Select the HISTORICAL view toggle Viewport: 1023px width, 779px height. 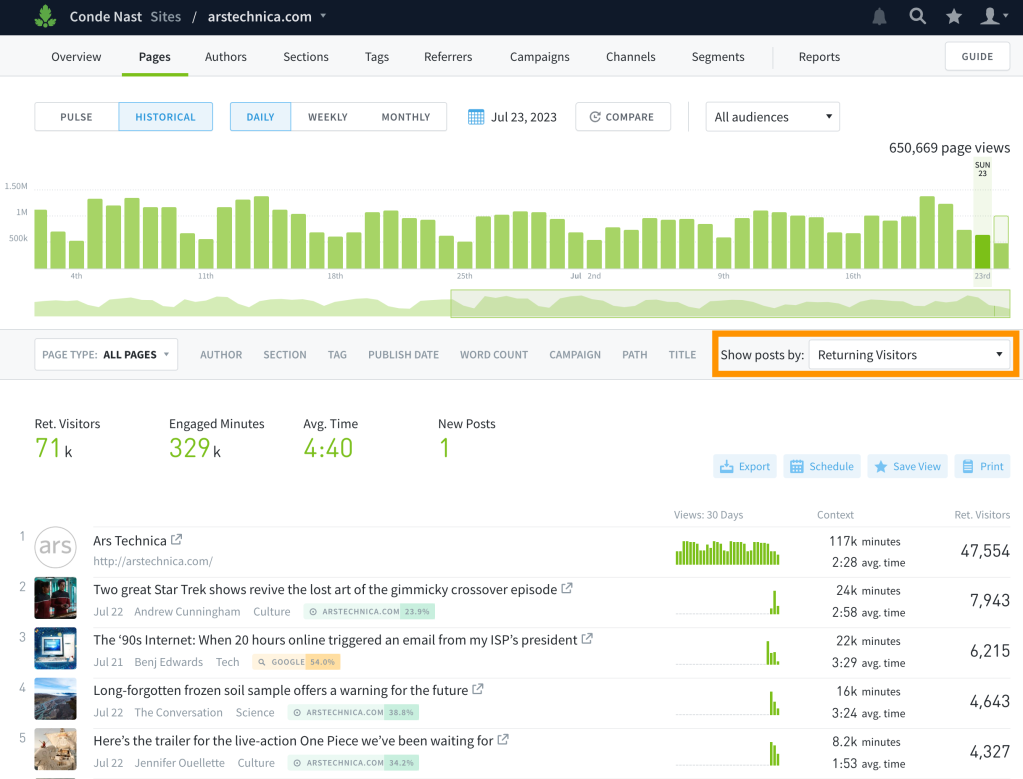(x=165, y=117)
